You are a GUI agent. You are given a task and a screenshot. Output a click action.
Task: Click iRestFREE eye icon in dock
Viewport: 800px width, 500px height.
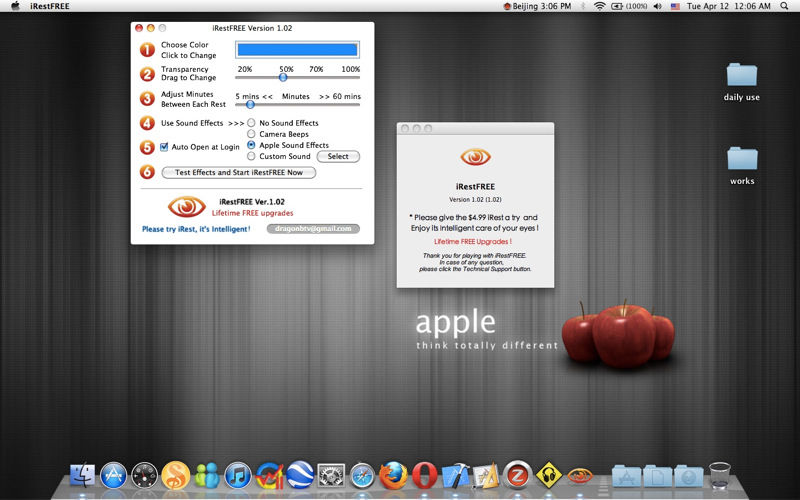[x=580, y=476]
